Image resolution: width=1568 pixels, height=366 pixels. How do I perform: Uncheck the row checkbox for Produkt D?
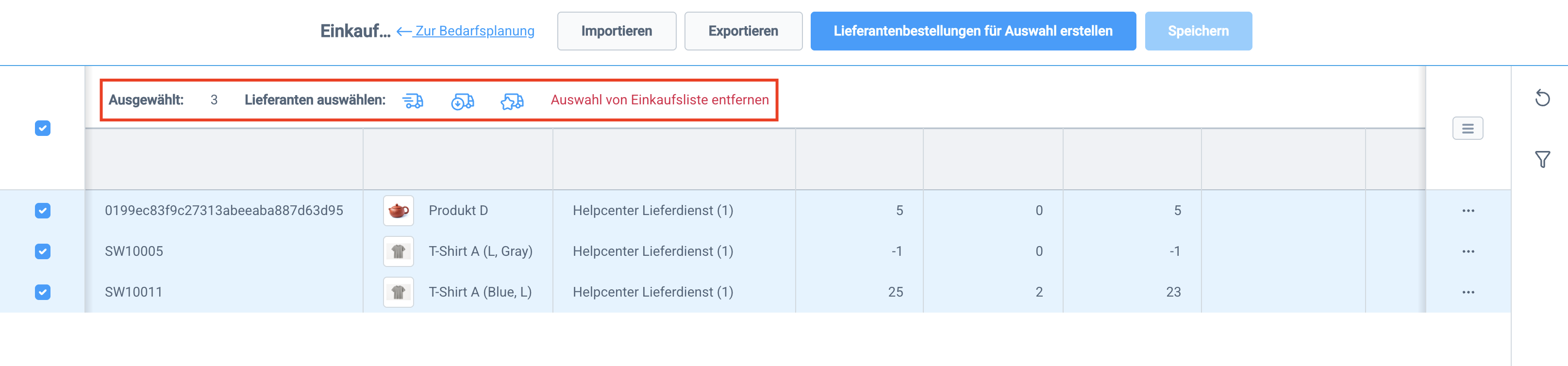41,210
